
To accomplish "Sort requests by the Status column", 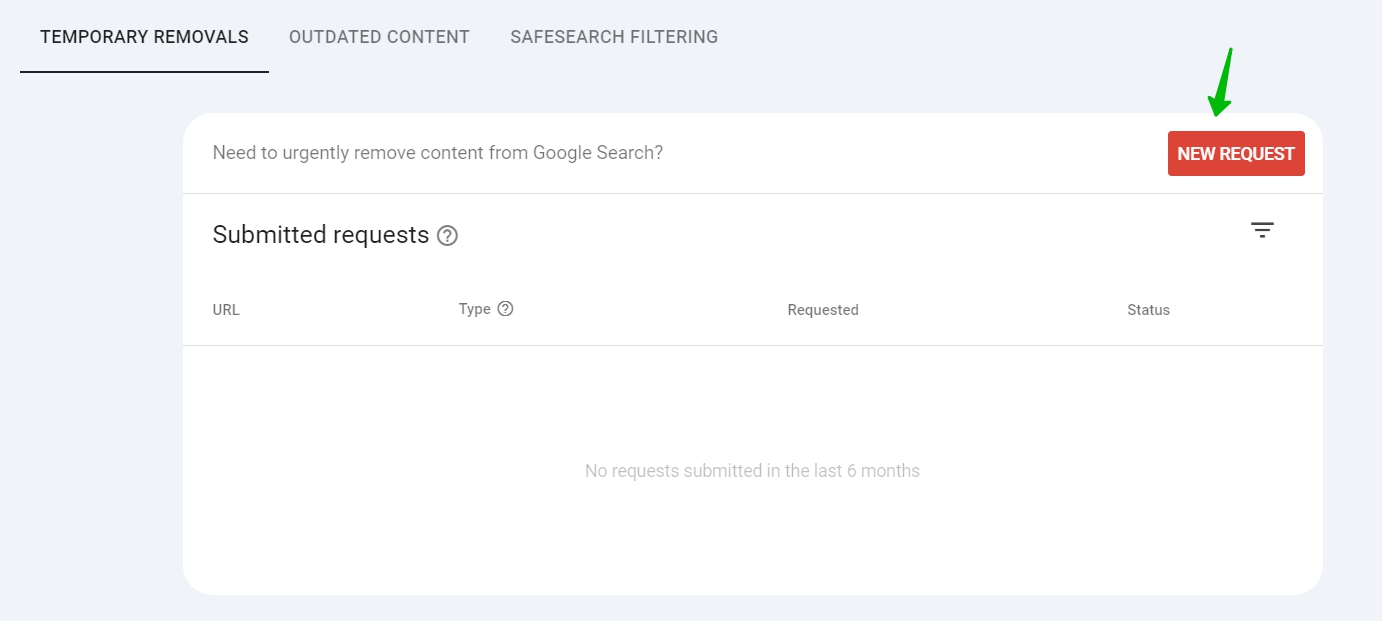I will [x=1147, y=310].
